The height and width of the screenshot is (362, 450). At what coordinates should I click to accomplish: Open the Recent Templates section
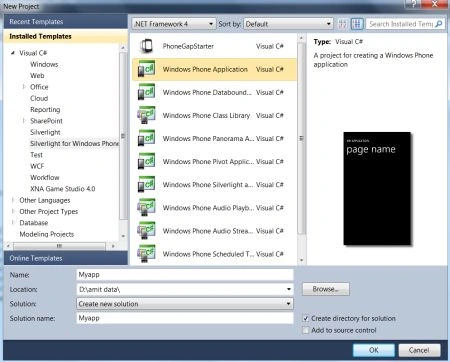coord(66,22)
